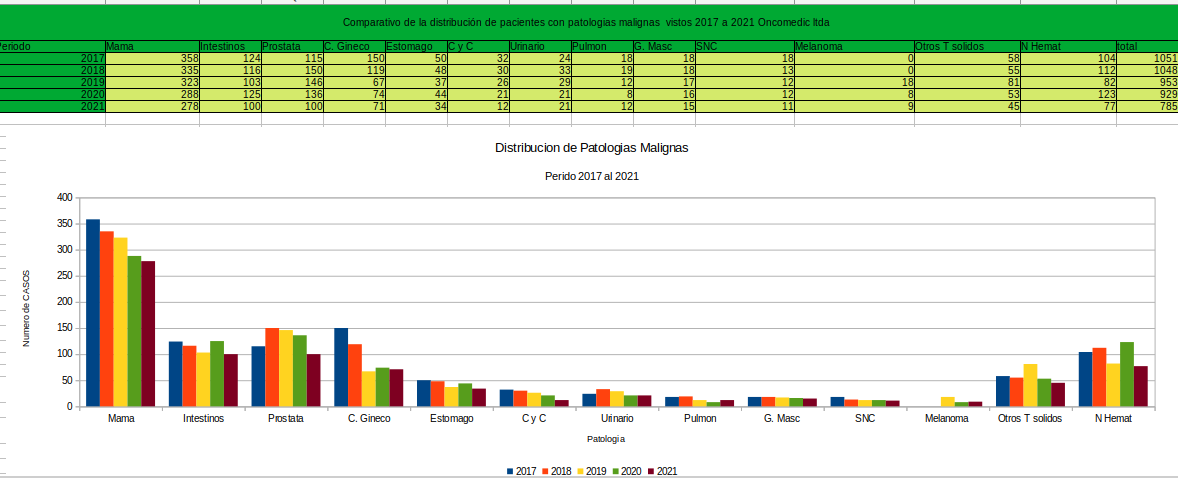Click chart title "Distribucion de Patologias Malignas"
The height and width of the screenshot is (478, 1178).
[591, 147]
